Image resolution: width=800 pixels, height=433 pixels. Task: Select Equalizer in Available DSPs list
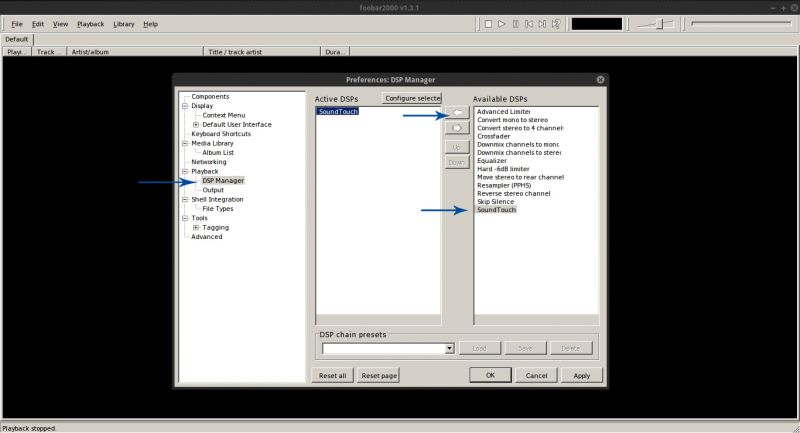pyautogui.click(x=492, y=161)
